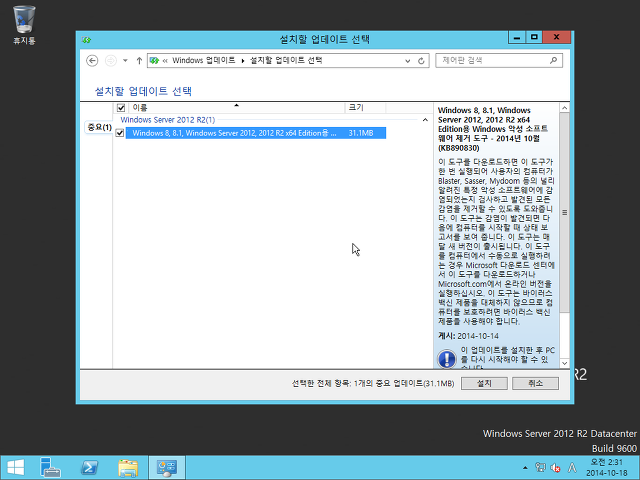Image resolution: width=640 pixels, height=480 pixels.
Task: Open the Start menu
Action: click(x=16, y=467)
